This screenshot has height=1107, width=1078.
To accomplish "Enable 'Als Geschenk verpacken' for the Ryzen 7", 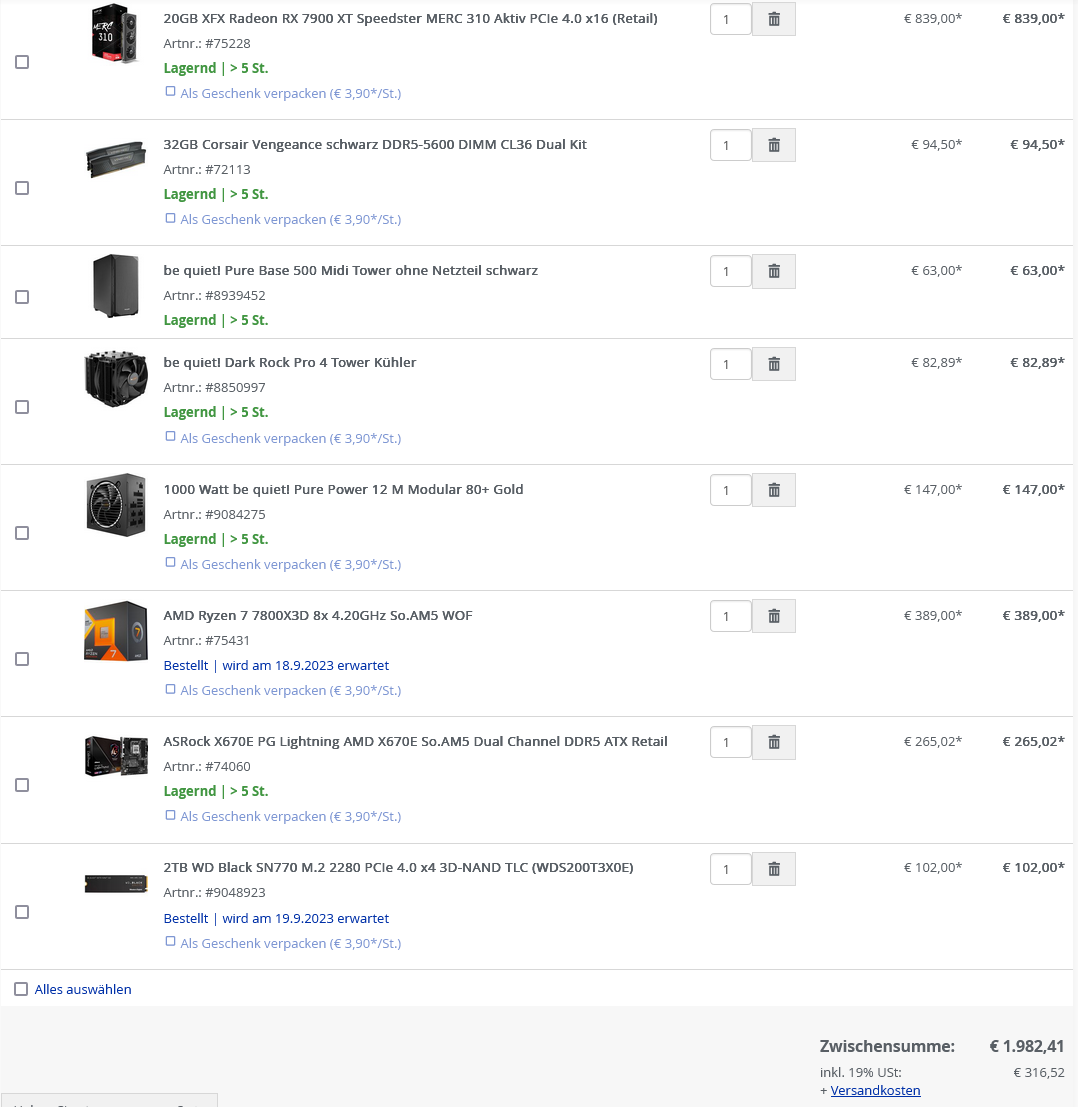I will 170,687.
